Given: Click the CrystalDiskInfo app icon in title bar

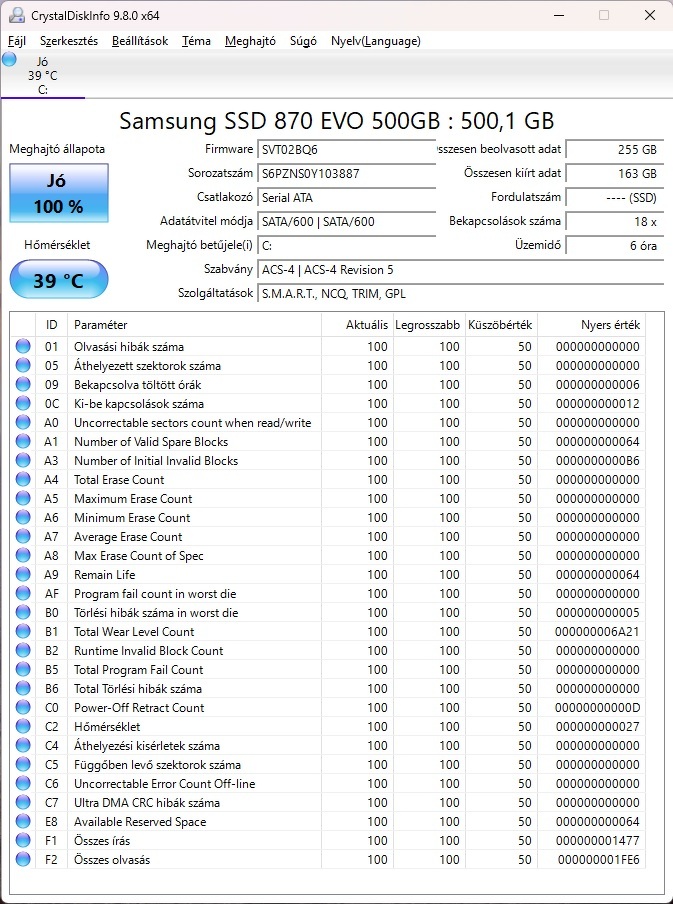Looking at the screenshot, I should (x=17, y=15).
